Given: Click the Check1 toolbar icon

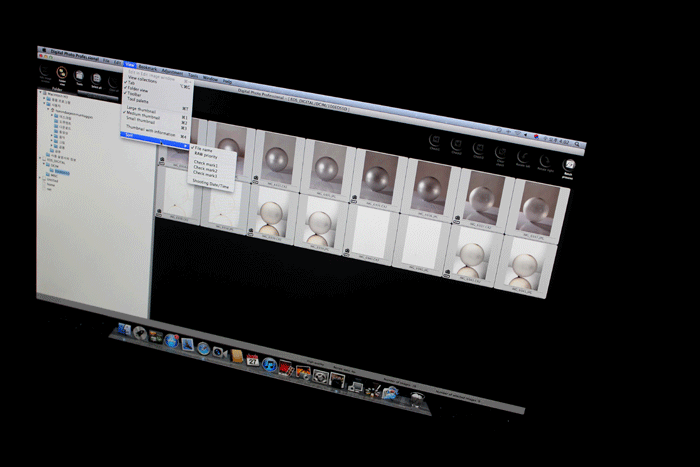Looking at the screenshot, I should 433,141.
